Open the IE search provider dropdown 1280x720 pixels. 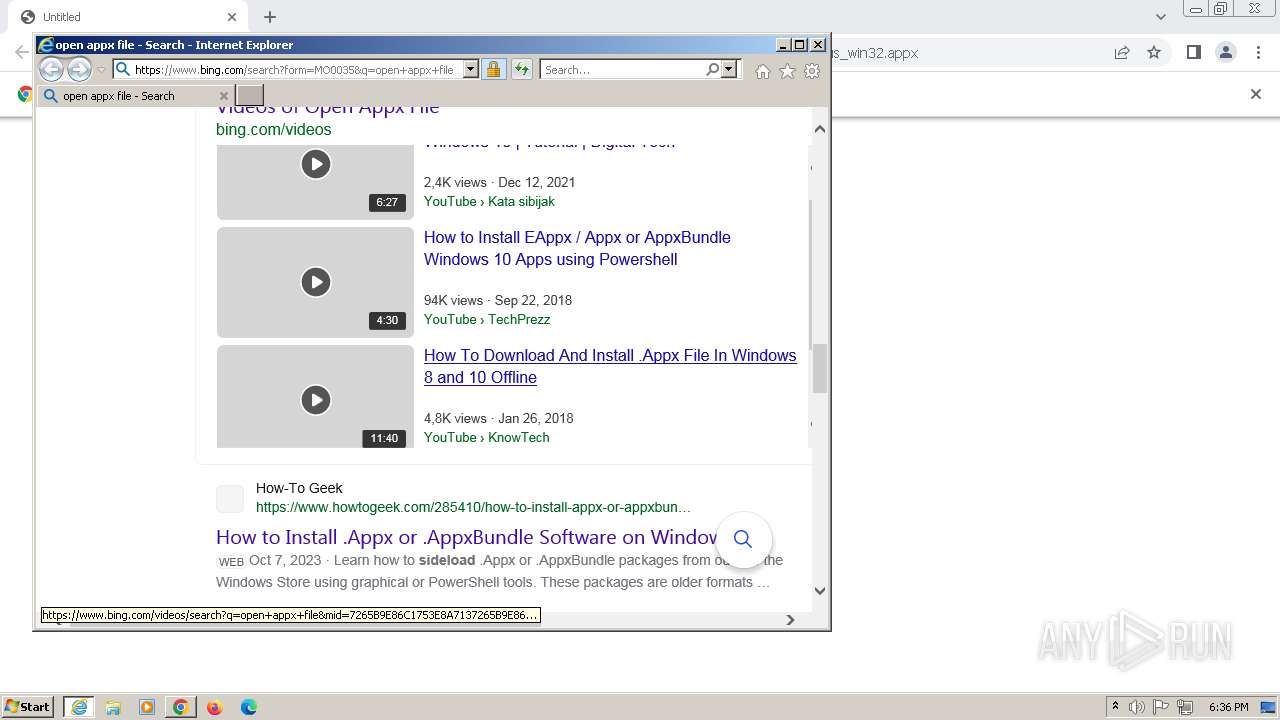click(729, 70)
